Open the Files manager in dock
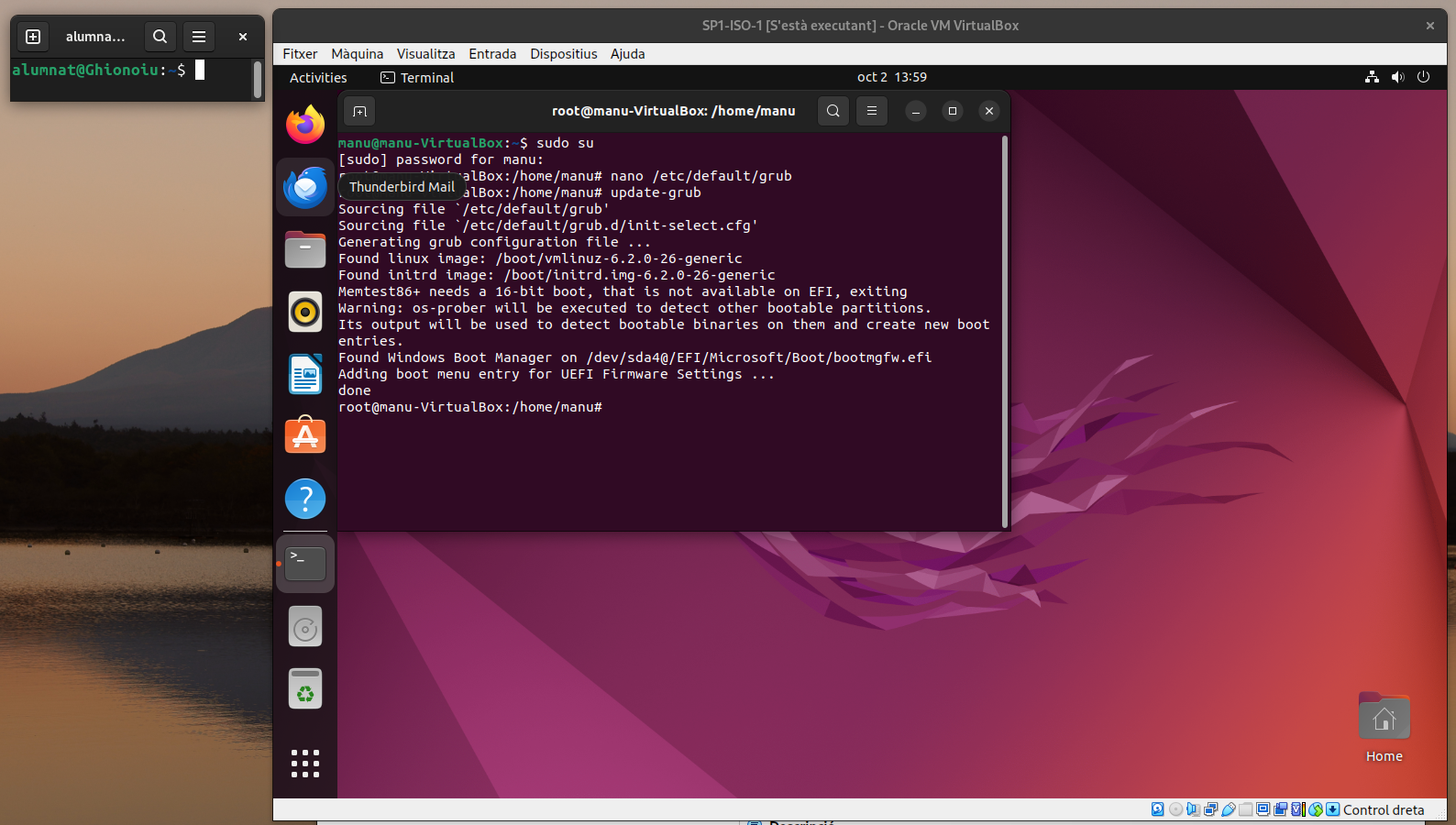This screenshot has width=1456, height=825. point(305,249)
